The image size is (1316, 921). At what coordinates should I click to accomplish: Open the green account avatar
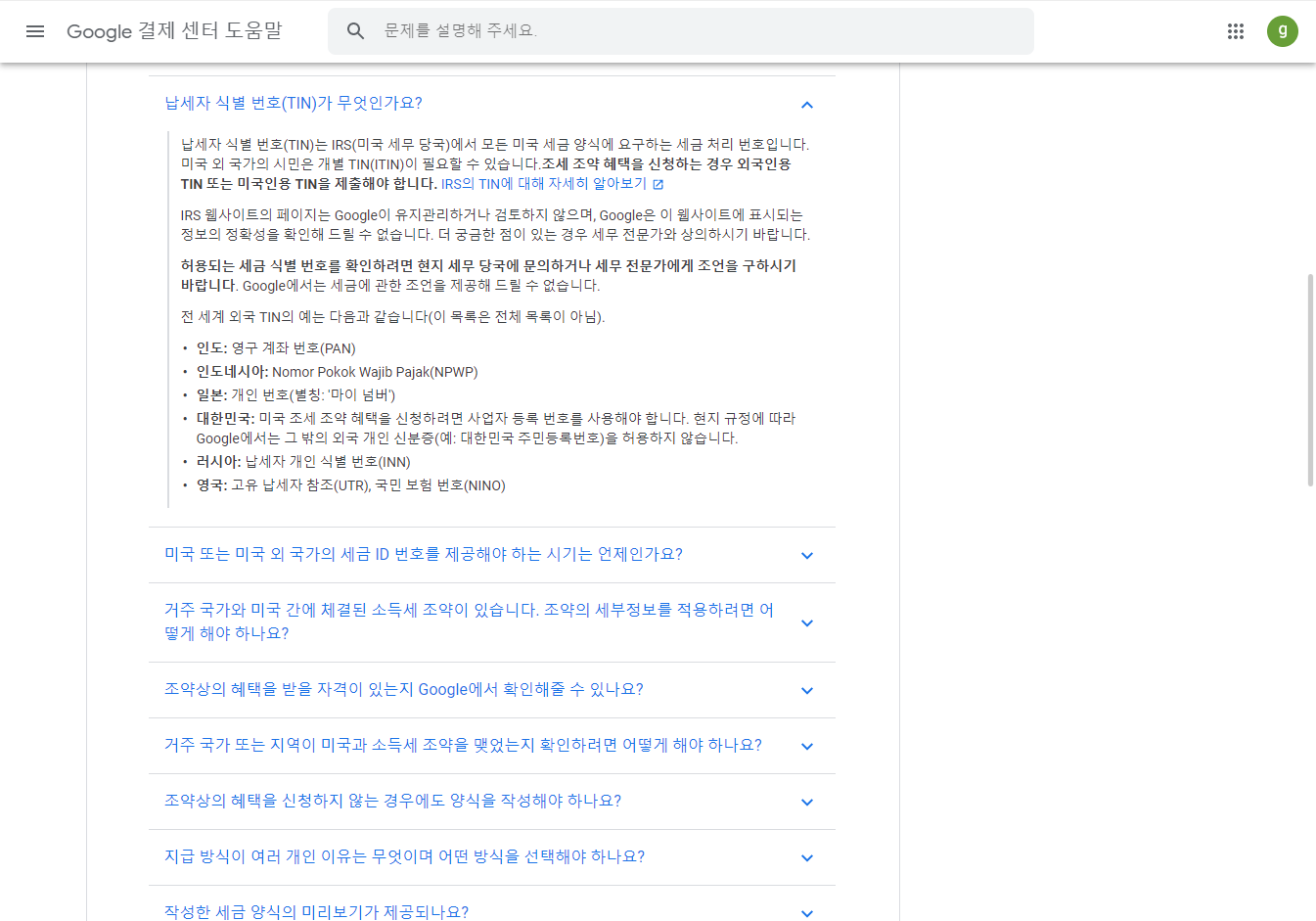click(x=1283, y=31)
